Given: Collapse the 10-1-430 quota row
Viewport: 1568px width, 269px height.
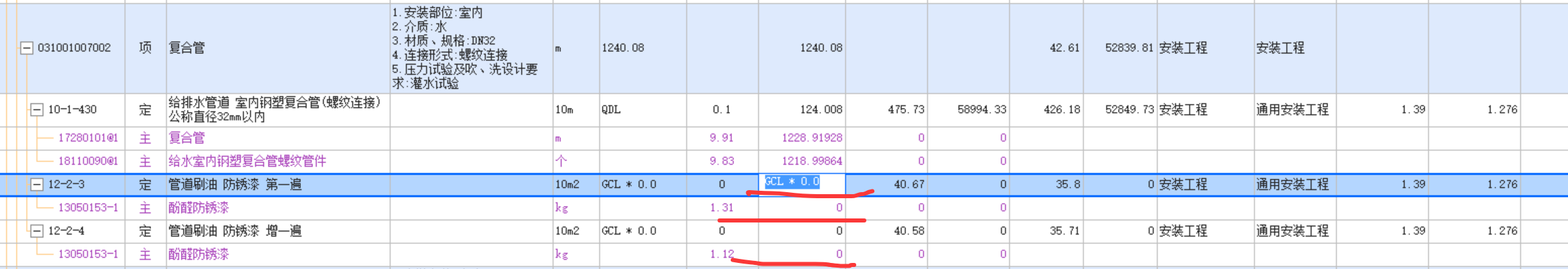Looking at the screenshot, I should 37,109.
